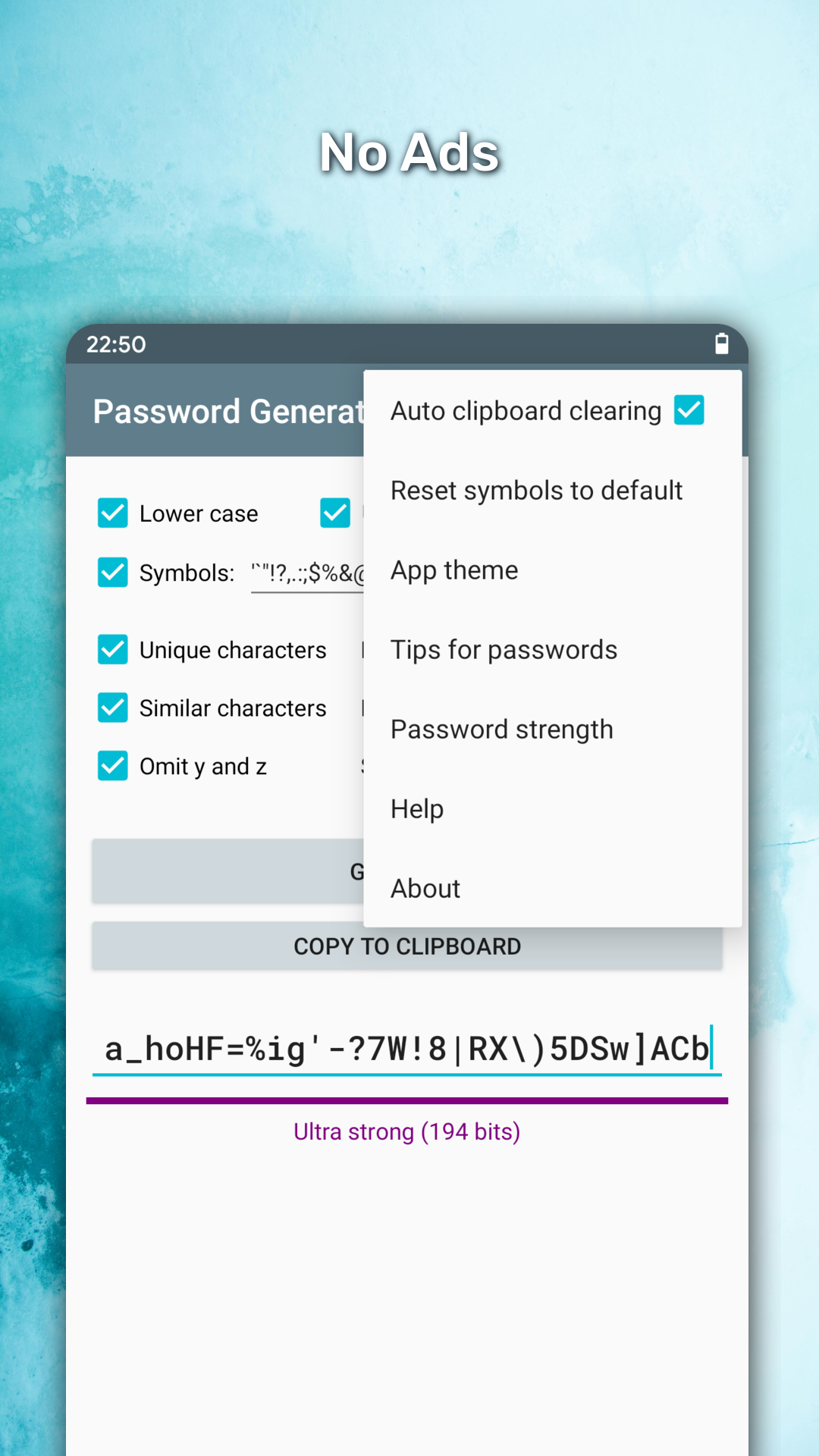Screen dimensions: 819x1456
Task: Tap the Ultra strong (194 bits) label
Action: pos(406,1131)
